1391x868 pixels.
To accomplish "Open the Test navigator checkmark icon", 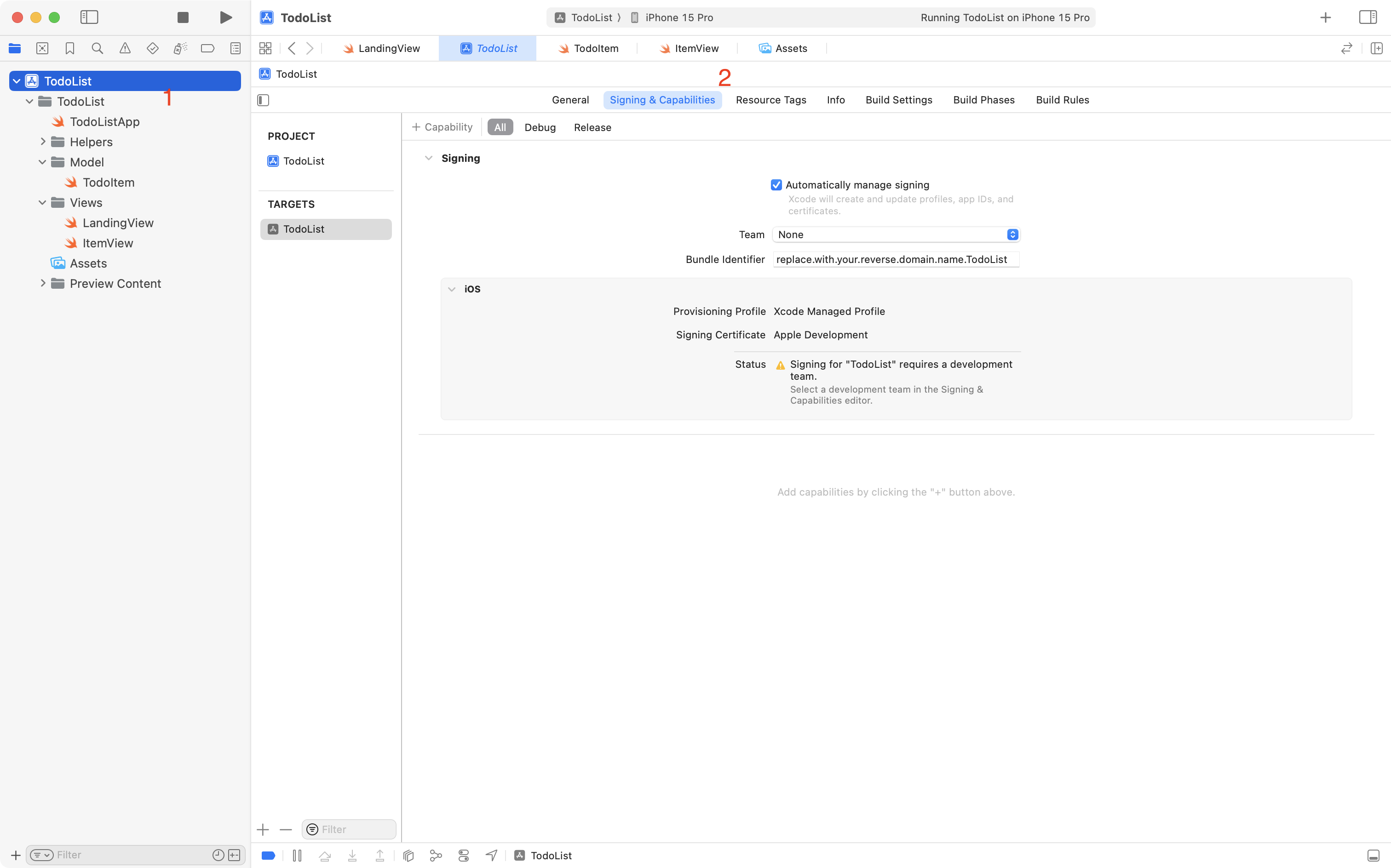I will [153, 48].
